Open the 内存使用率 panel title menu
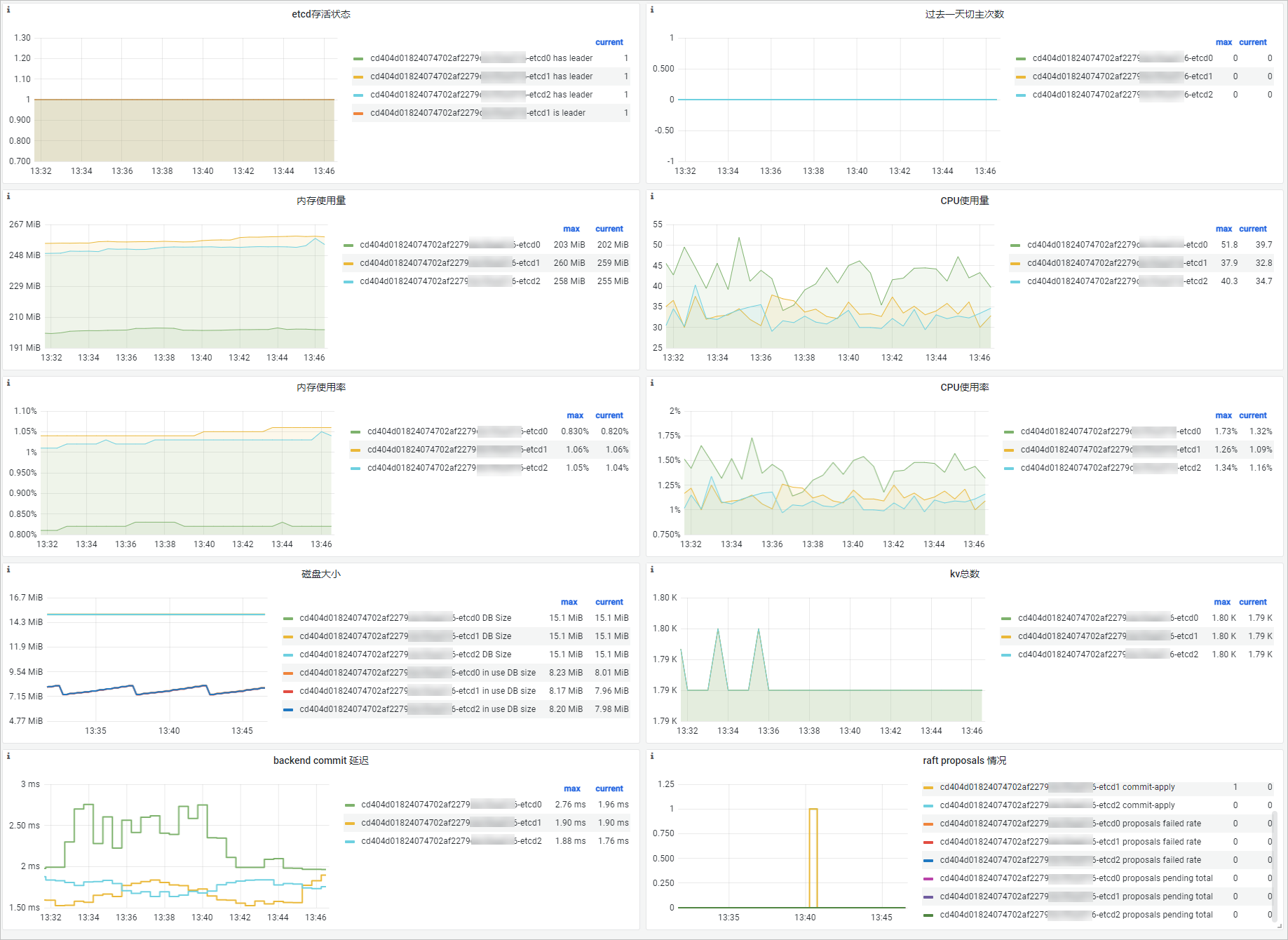The height and width of the screenshot is (940, 1288). point(321,387)
